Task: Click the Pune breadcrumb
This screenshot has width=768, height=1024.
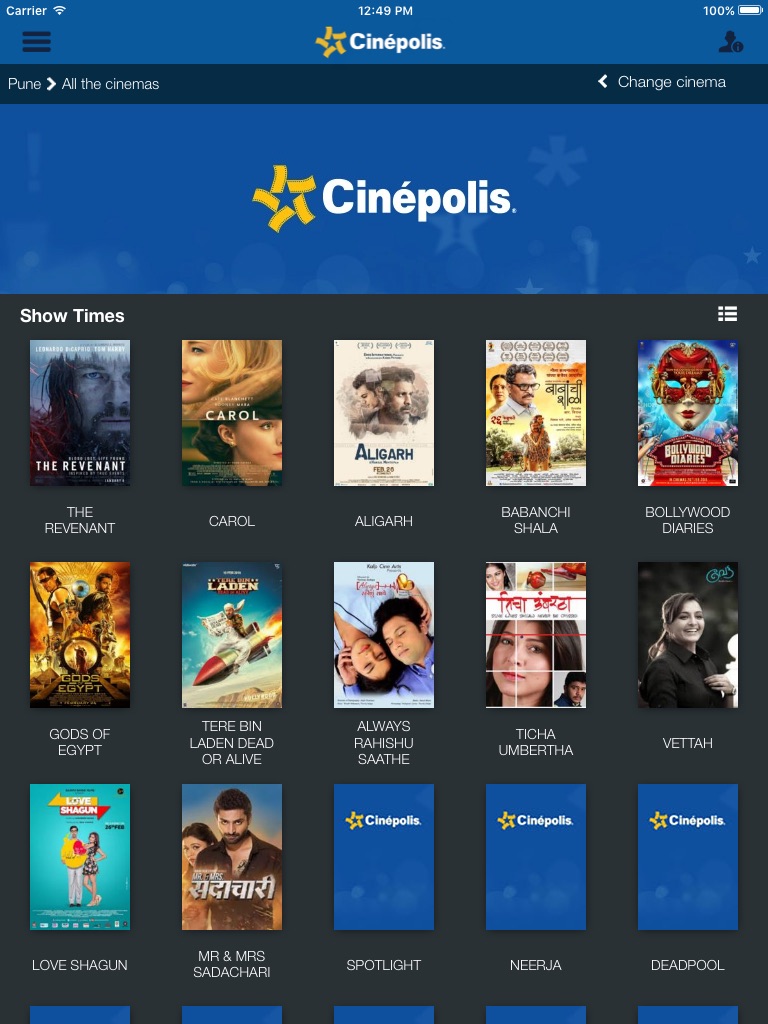Action: pos(24,84)
